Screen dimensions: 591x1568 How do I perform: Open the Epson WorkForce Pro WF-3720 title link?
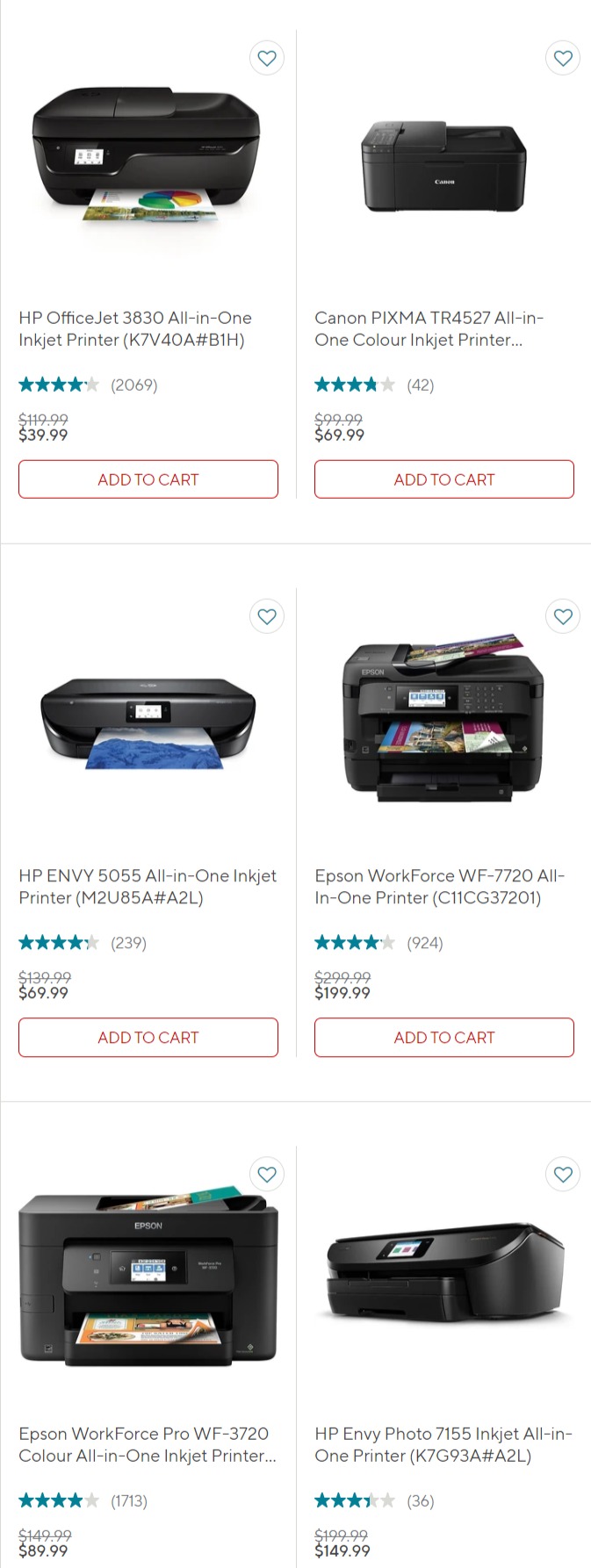[148, 1444]
